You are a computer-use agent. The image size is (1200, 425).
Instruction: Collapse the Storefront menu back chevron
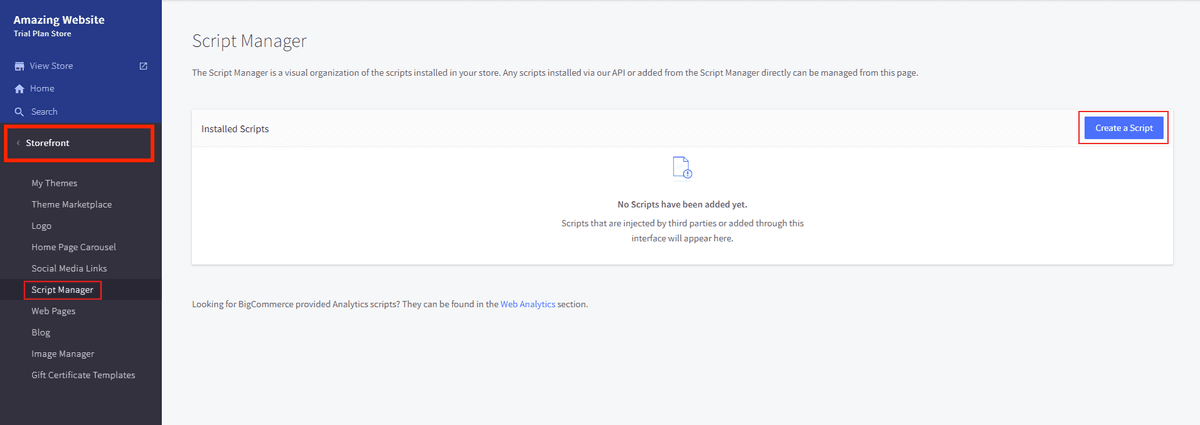[x=17, y=143]
